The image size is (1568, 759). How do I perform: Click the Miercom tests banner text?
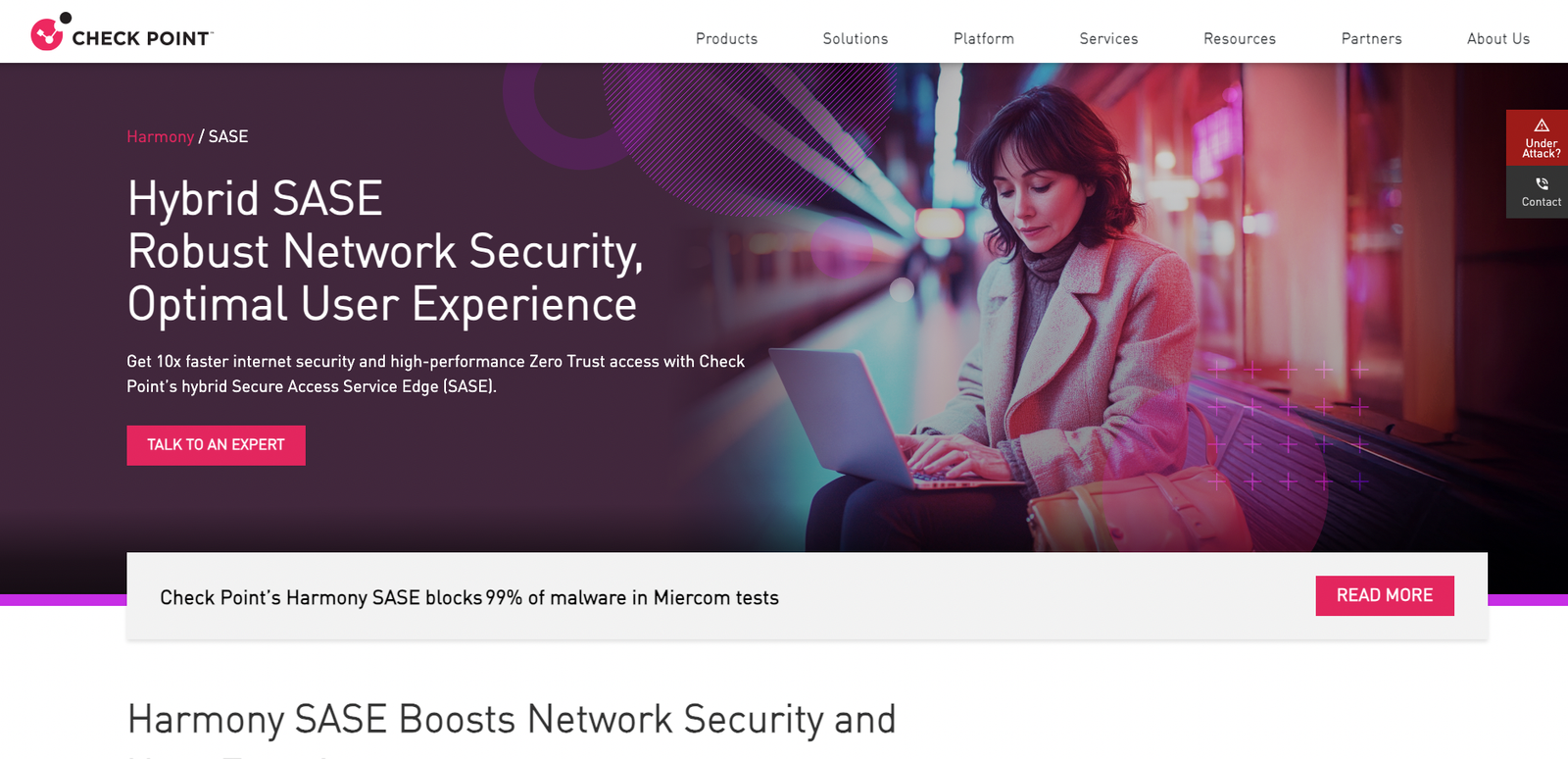coord(468,598)
